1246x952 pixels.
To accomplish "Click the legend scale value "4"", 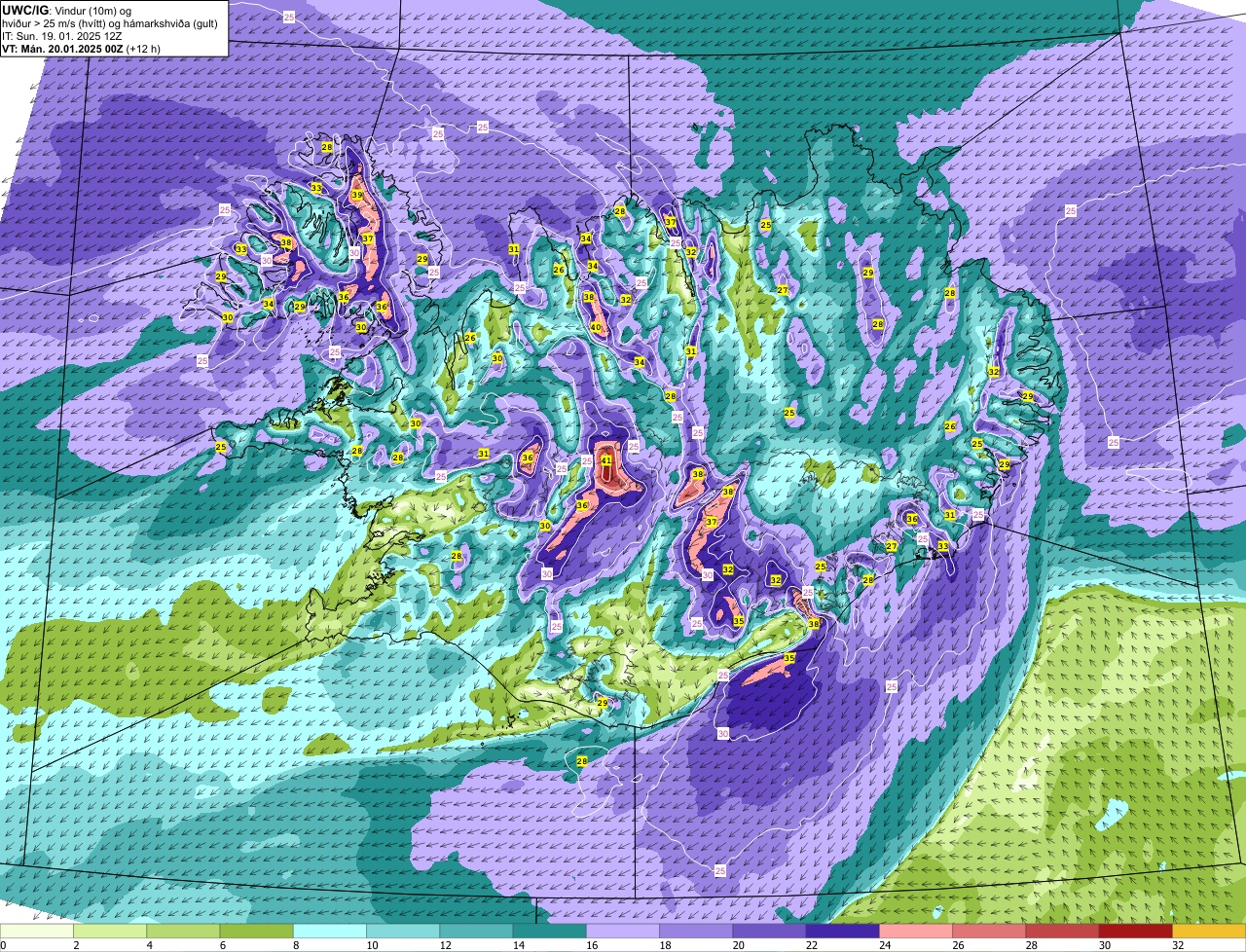I will [148, 945].
